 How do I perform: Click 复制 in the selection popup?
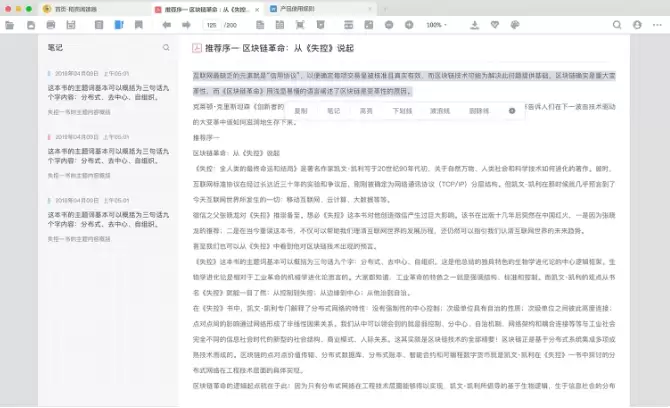coord(301,111)
